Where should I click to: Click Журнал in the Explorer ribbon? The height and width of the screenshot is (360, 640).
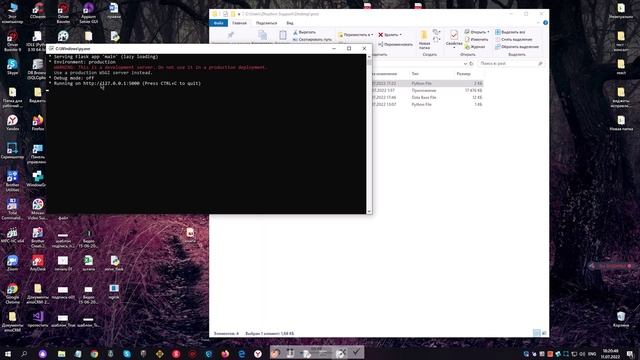(475, 47)
